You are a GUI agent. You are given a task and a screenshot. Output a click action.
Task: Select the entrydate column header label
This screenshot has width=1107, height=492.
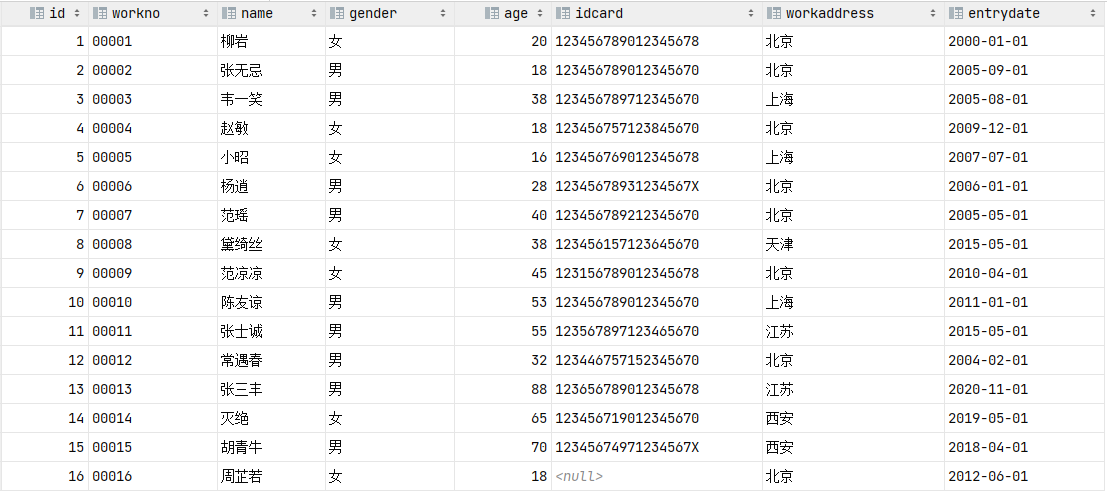[1004, 13]
